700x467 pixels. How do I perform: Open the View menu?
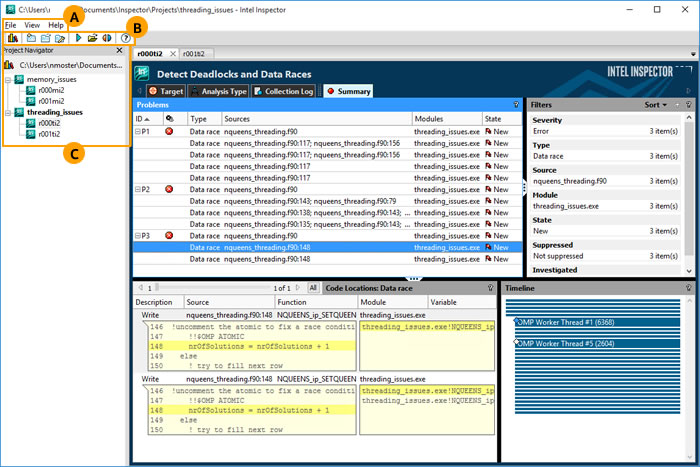tap(33, 24)
